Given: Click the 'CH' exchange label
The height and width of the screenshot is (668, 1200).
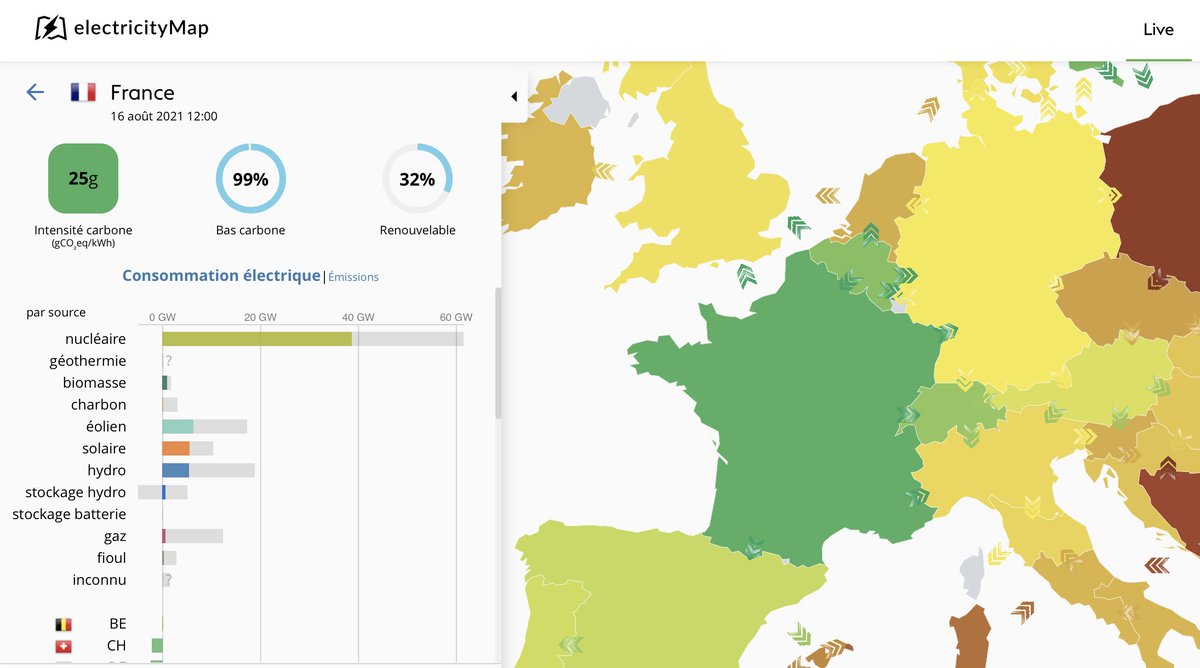Looking at the screenshot, I should 117,646.
